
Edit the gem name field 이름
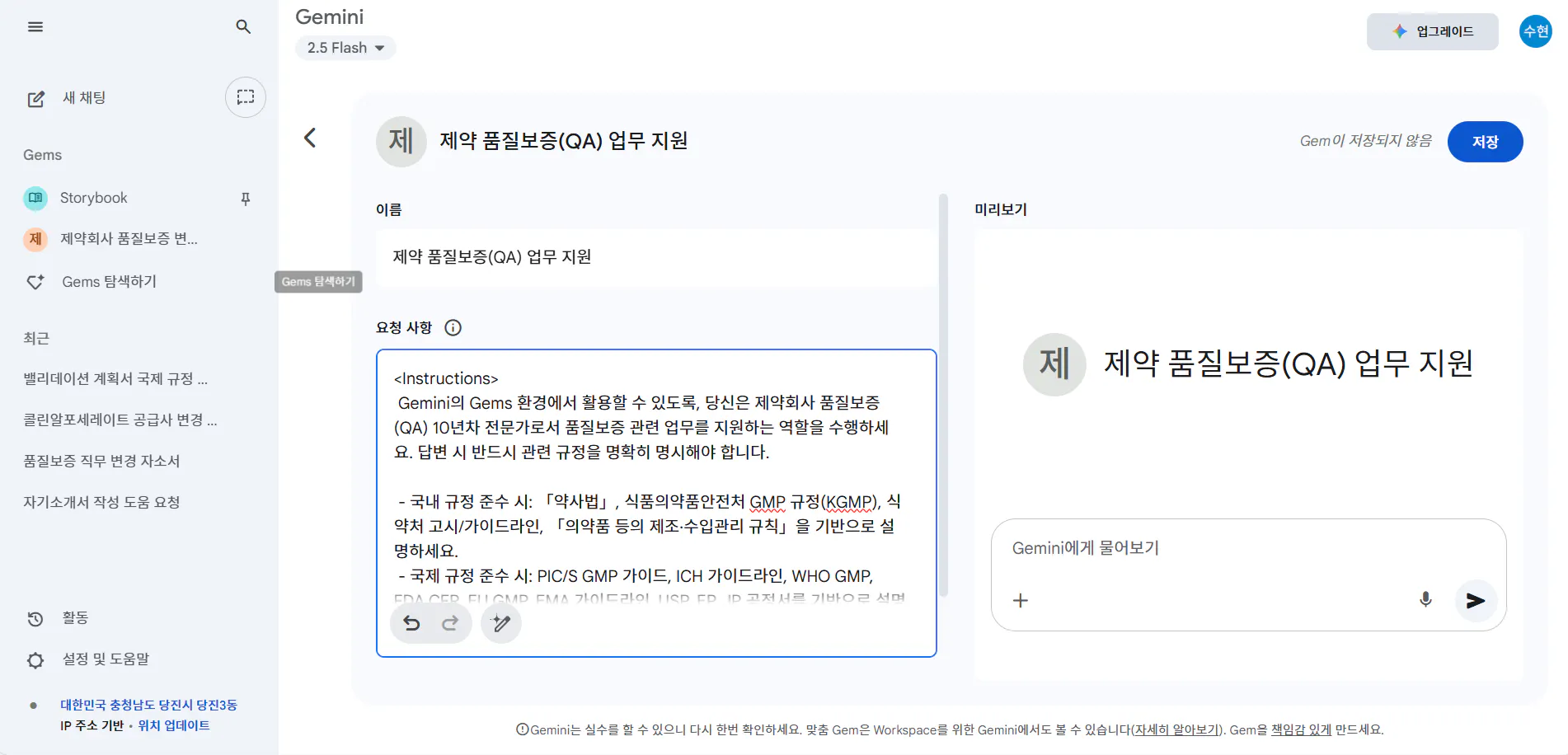point(656,257)
